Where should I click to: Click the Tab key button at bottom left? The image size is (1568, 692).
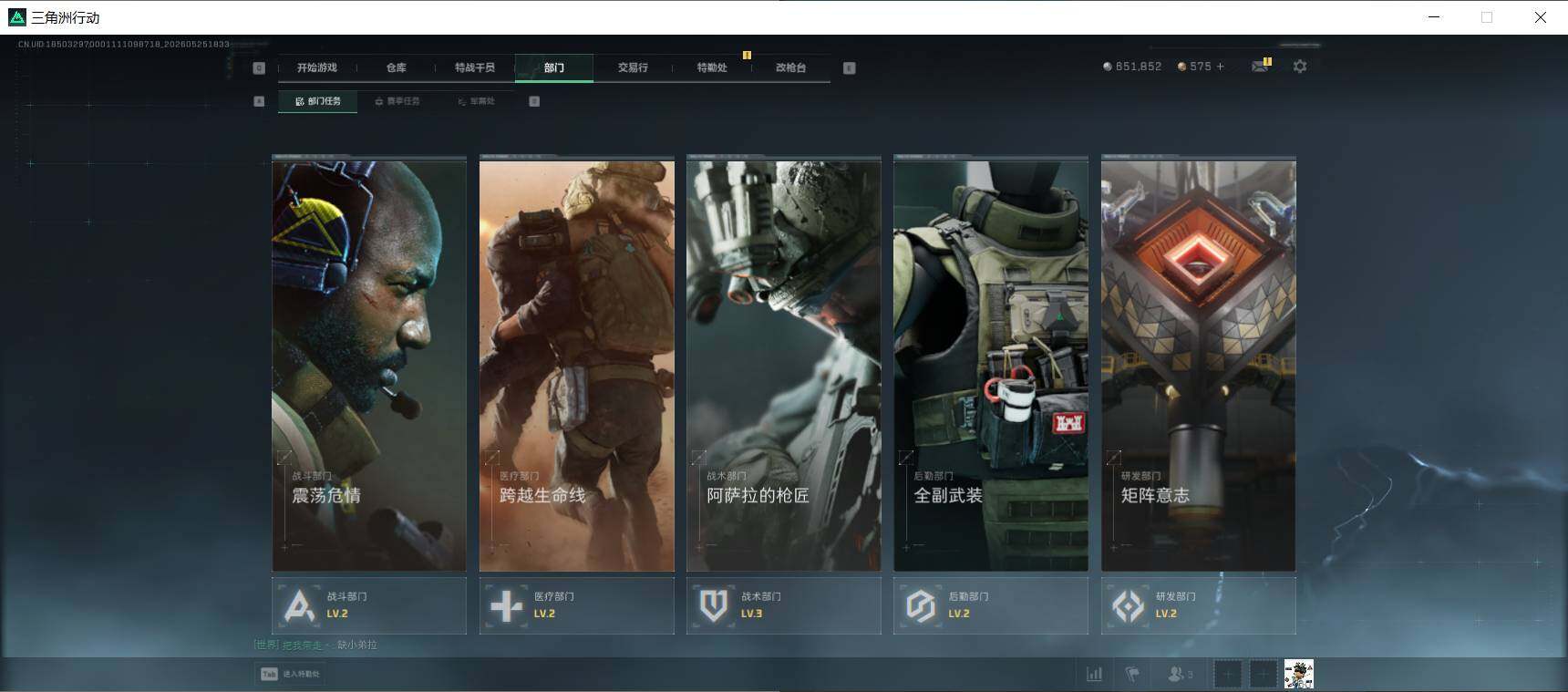[269, 674]
